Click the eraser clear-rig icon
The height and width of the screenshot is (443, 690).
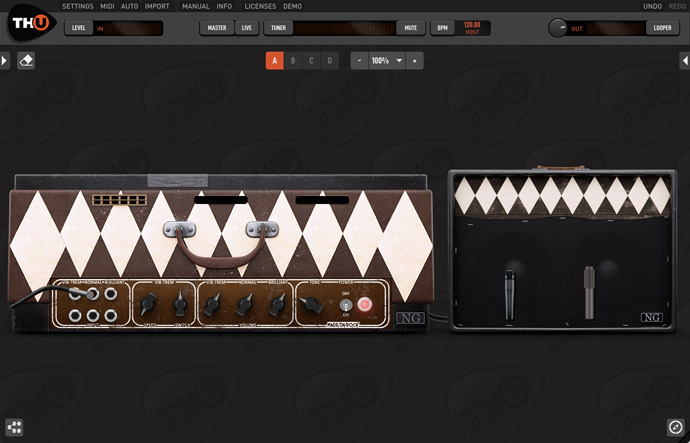(x=27, y=61)
